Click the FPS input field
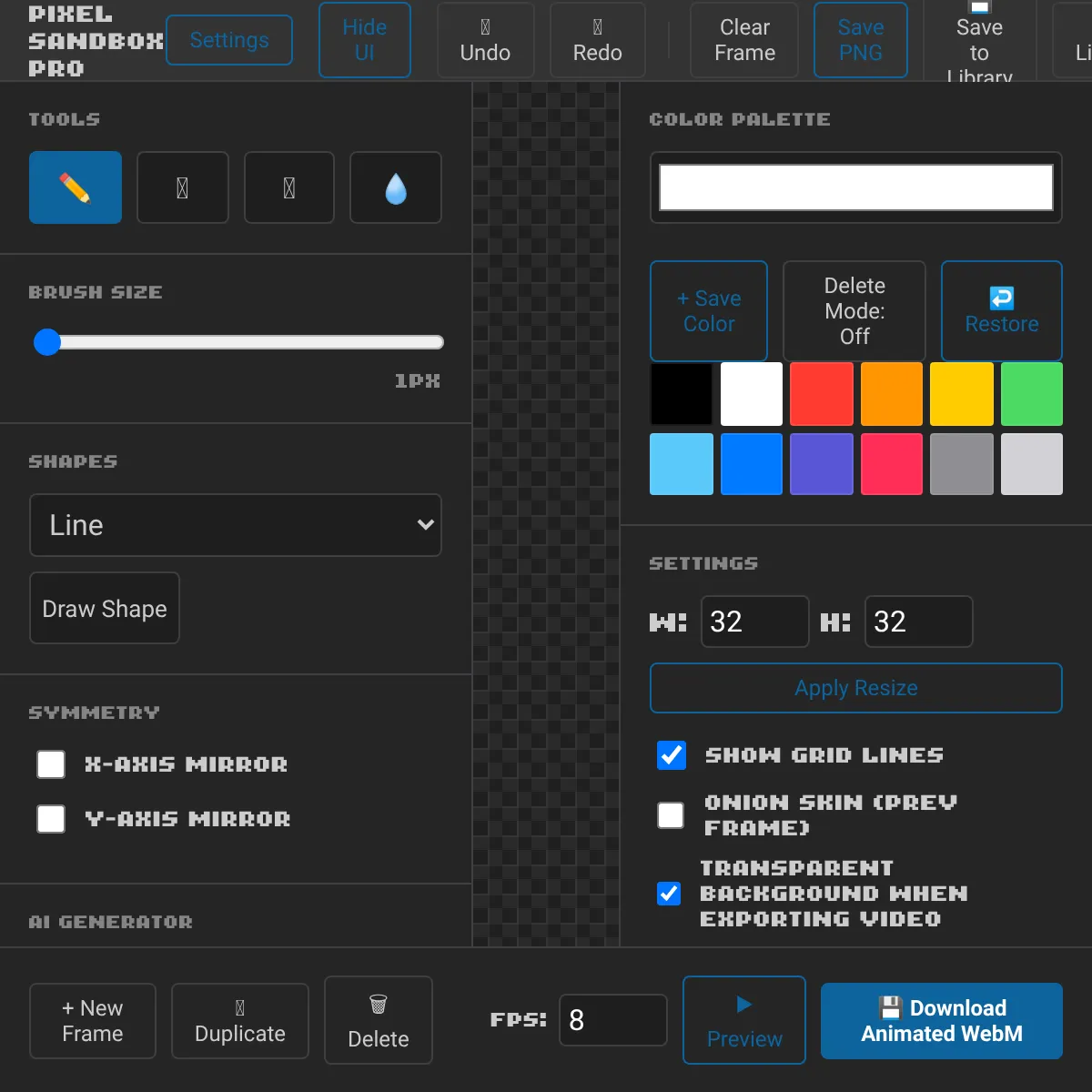This screenshot has width=1092, height=1092. click(x=613, y=1020)
